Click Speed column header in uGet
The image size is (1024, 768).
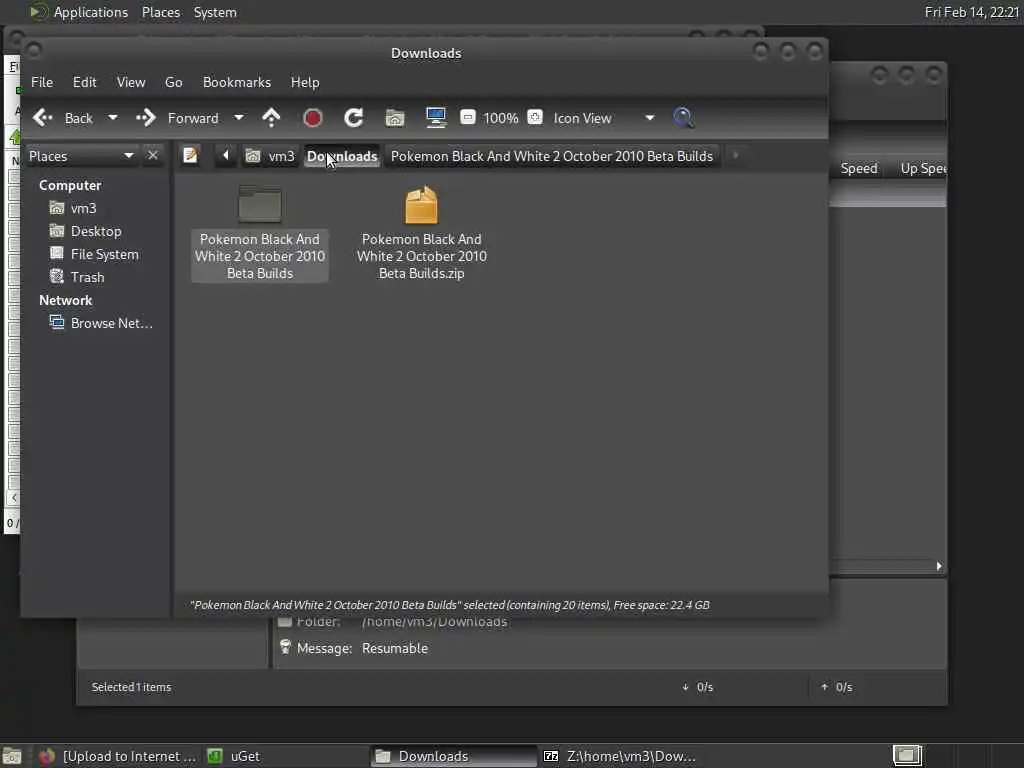point(859,168)
